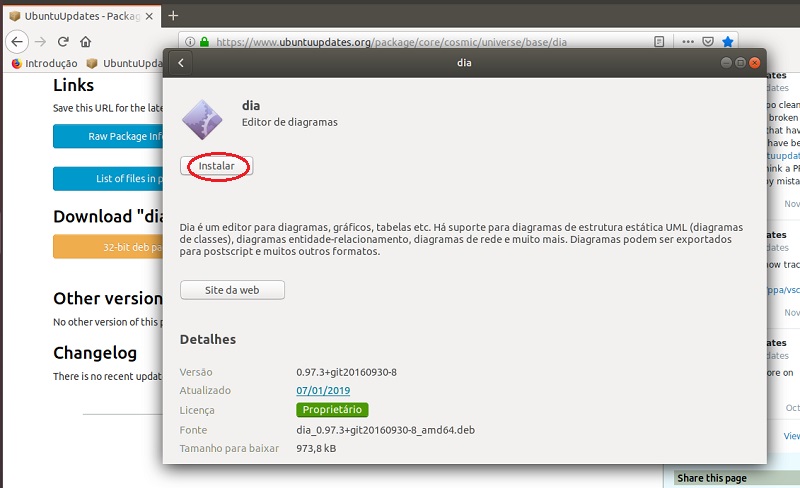The image size is (800, 488).
Task: Maximize the dia software window
Action: click(x=740, y=63)
